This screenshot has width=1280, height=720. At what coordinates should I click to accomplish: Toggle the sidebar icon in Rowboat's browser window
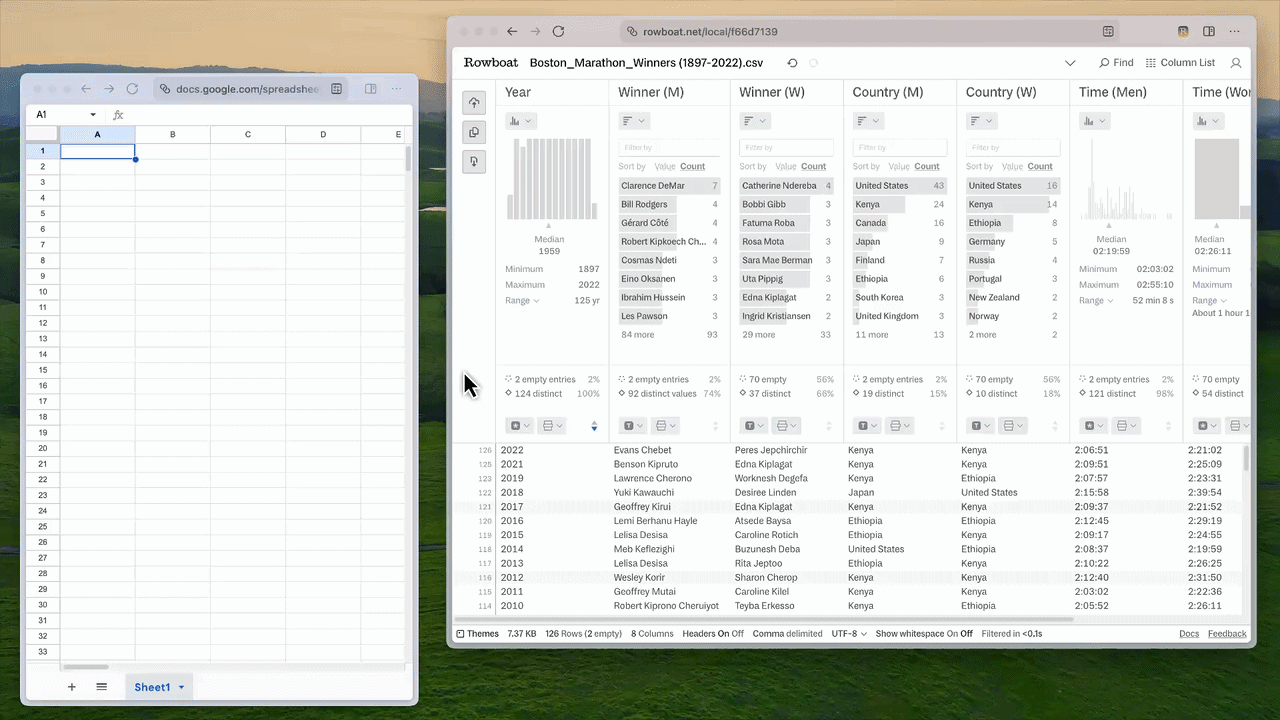pos(1208,32)
